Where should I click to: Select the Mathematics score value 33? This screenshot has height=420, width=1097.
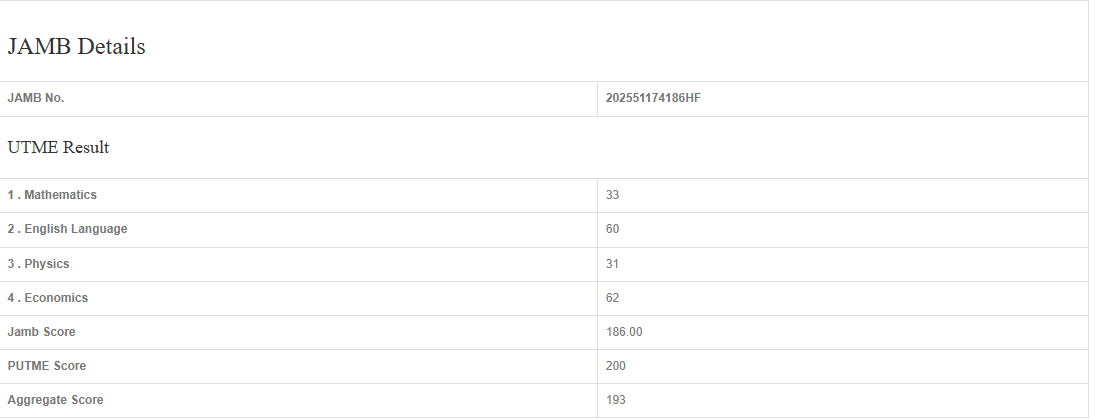[612, 195]
